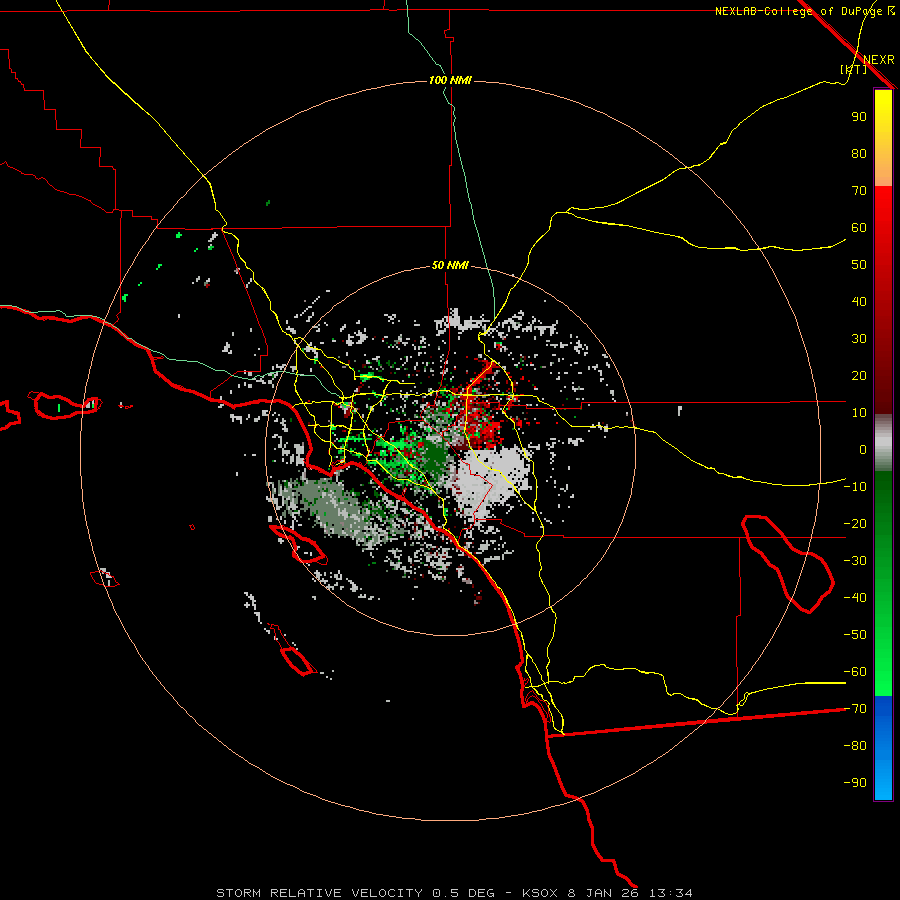Click the -70 value on color scale

coord(855,709)
